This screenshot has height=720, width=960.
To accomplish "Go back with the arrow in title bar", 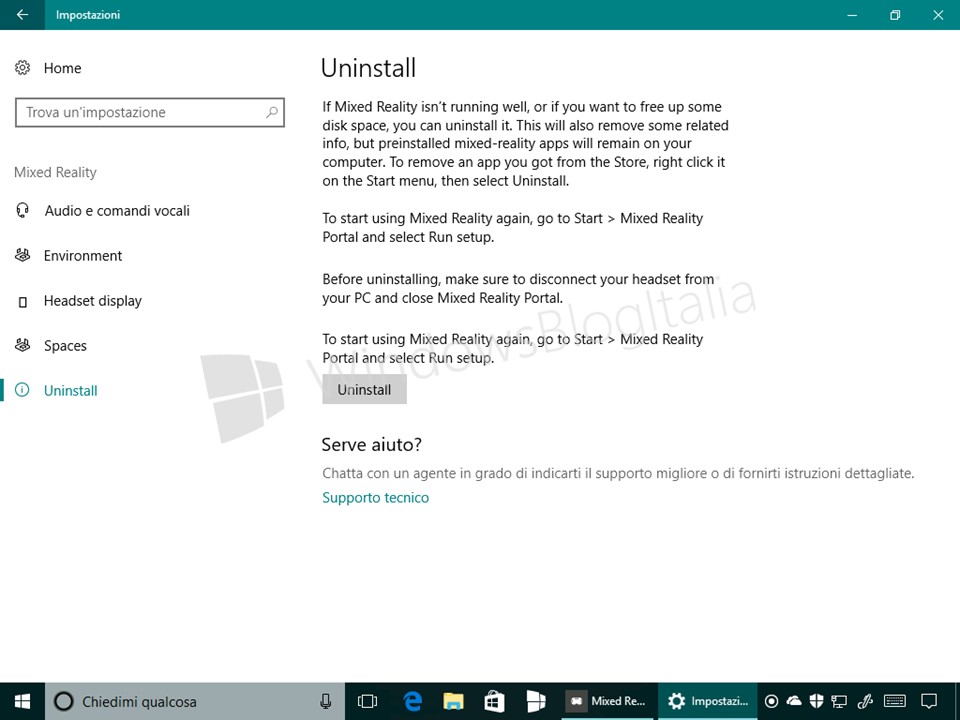I will tap(22, 15).
